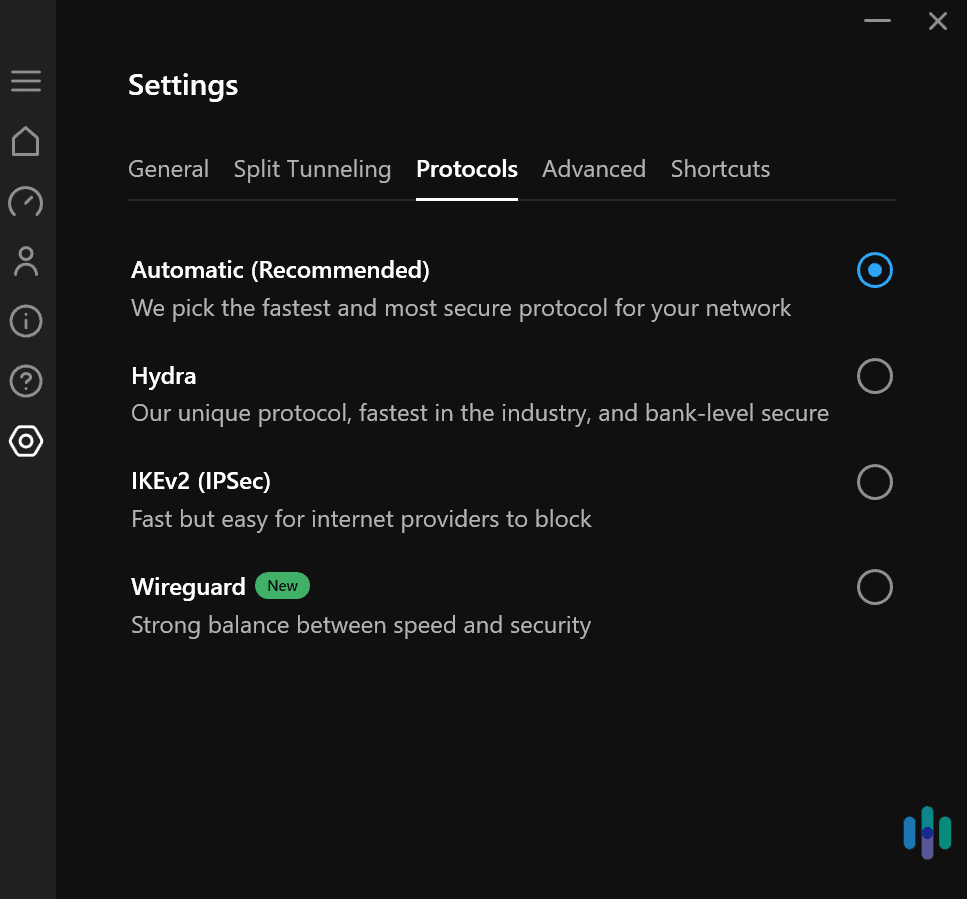Open the help question mark icon

(x=26, y=381)
